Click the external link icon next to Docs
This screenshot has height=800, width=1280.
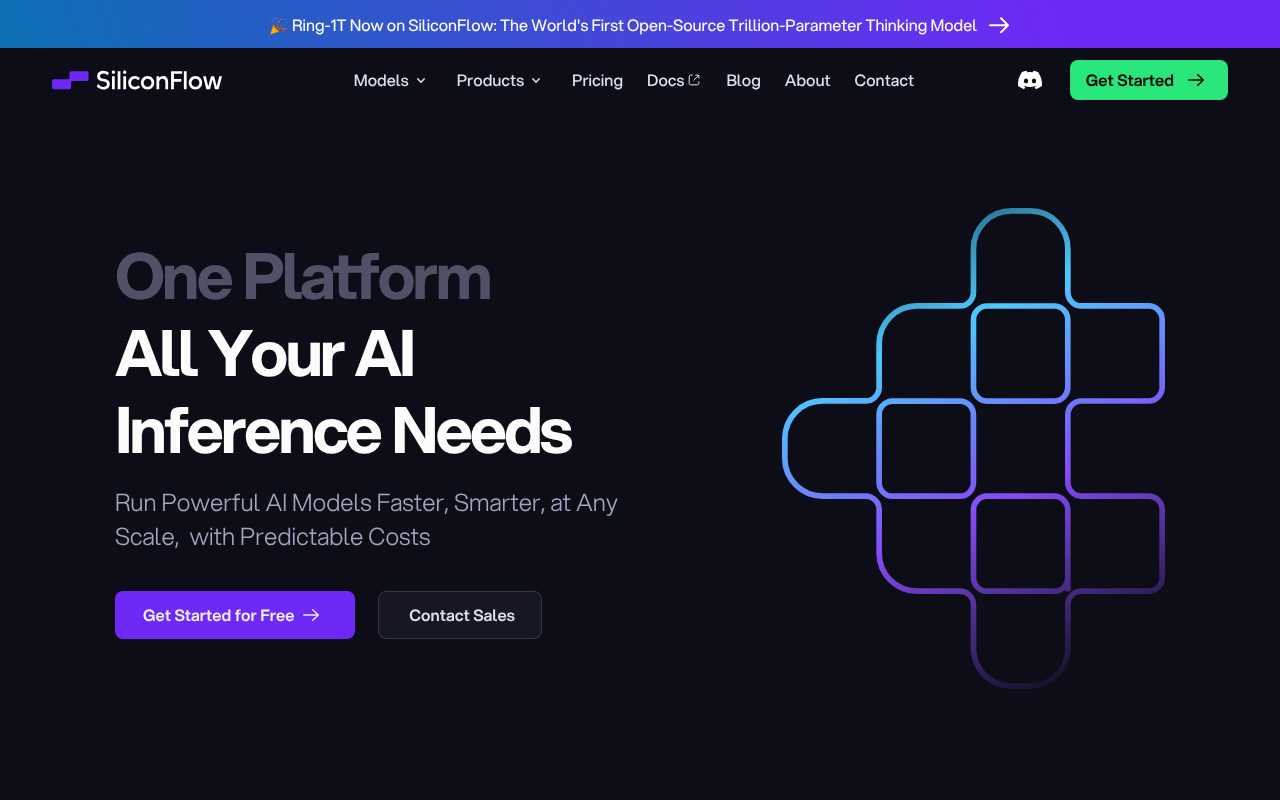[x=695, y=79]
